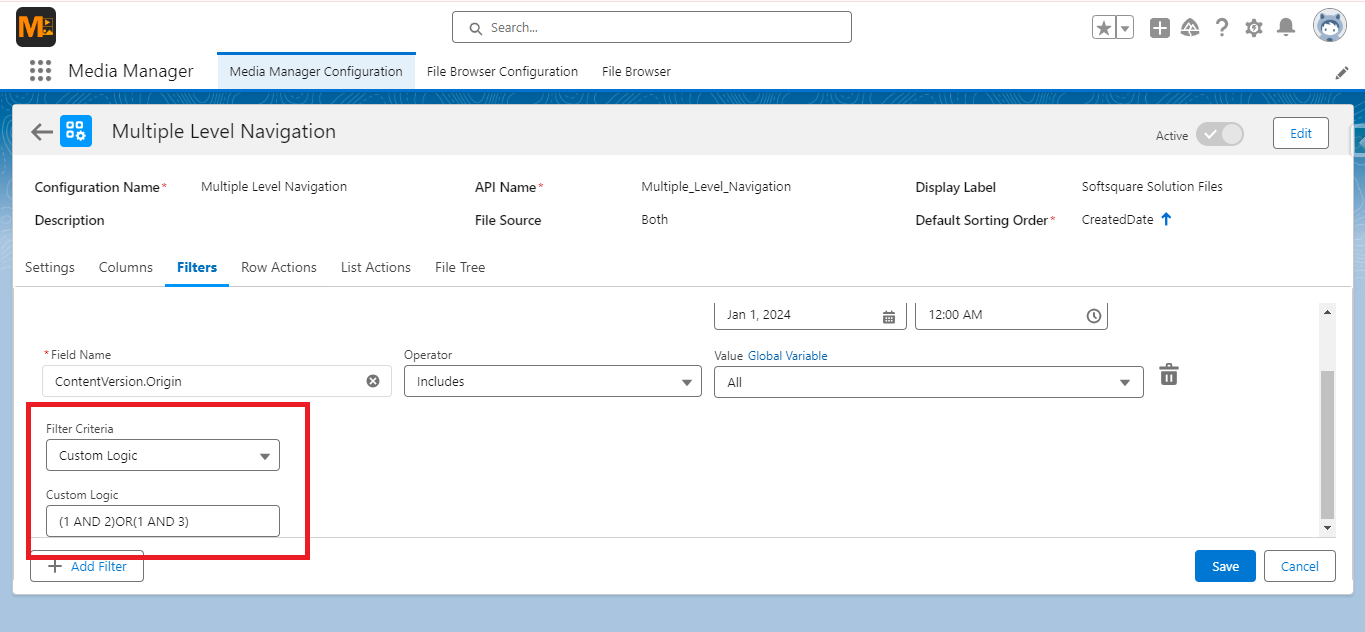Go back using the left arrow icon
1365x632 pixels.
(x=41, y=132)
